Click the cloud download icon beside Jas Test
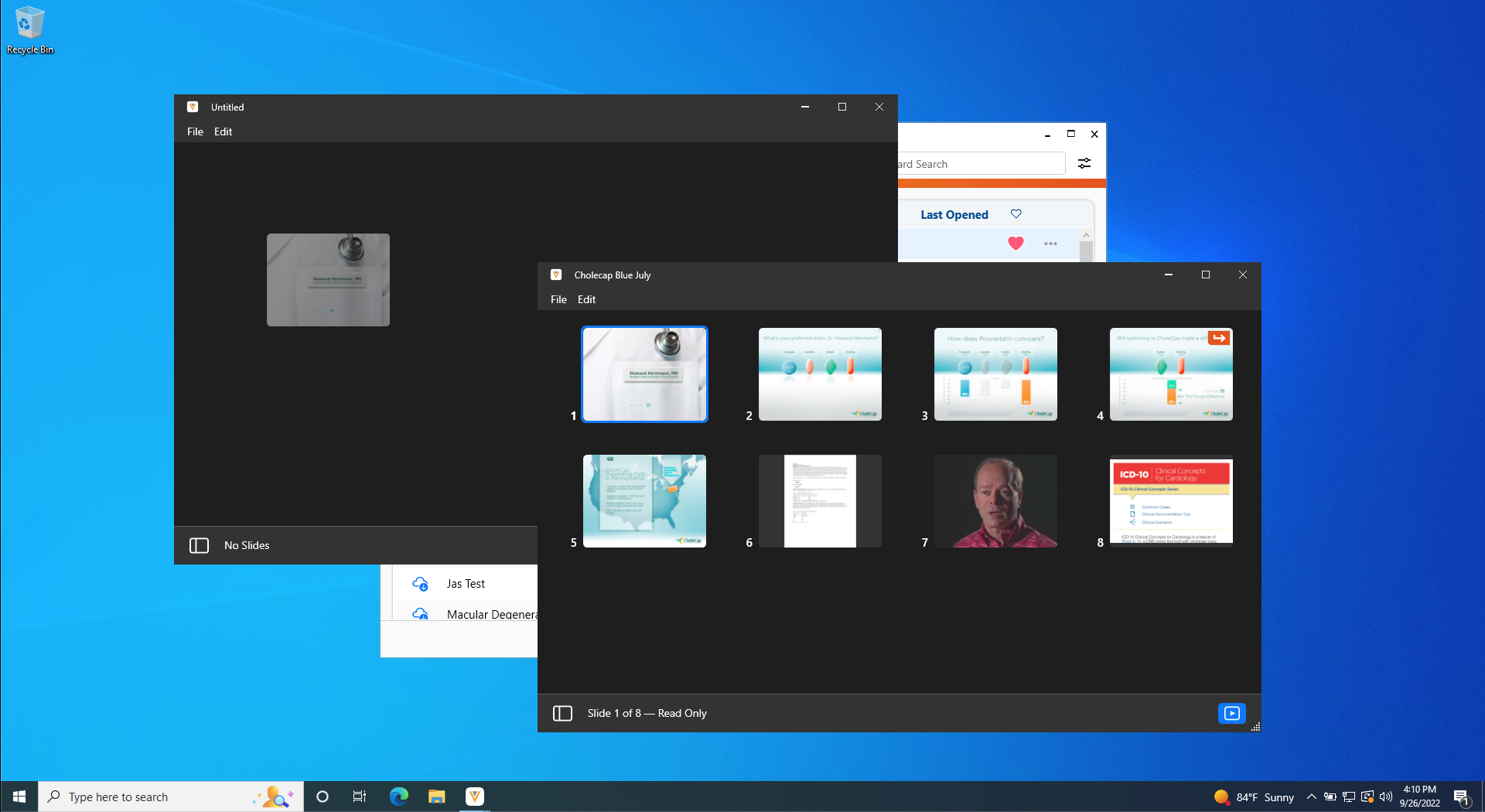1485x812 pixels. pos(420,584)
